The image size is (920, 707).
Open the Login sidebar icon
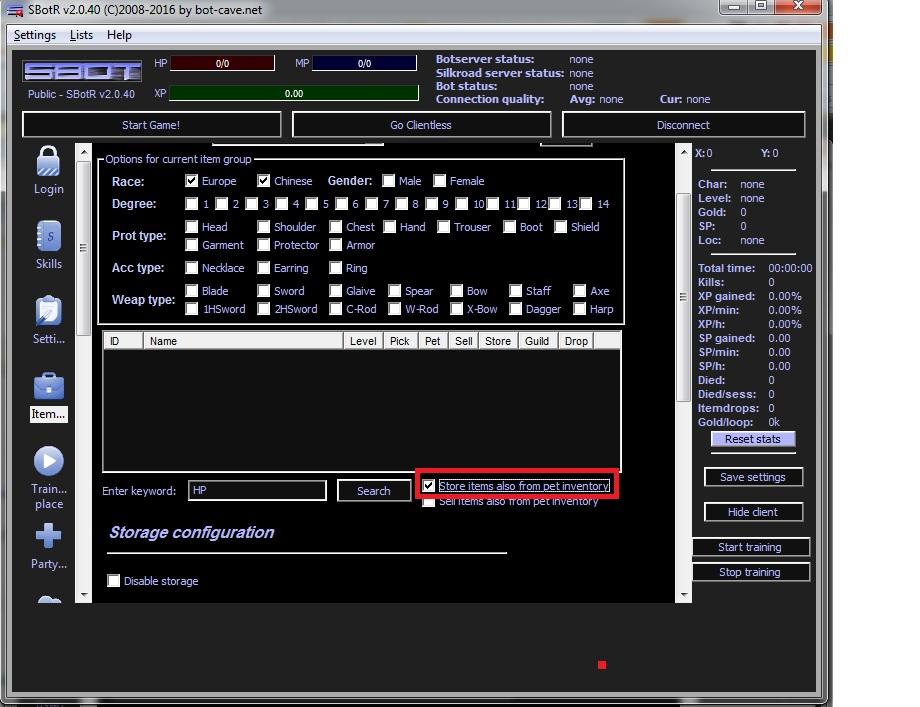click(48, 161)
